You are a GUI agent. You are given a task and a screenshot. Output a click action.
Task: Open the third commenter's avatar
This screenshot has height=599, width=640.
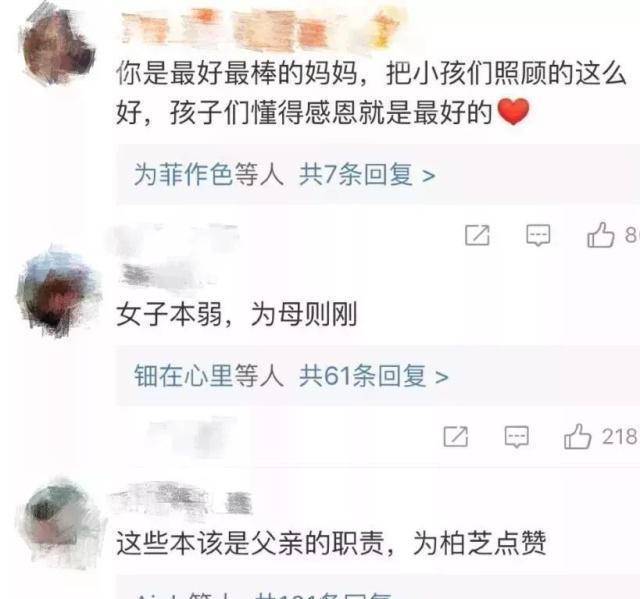pos(60,524)
